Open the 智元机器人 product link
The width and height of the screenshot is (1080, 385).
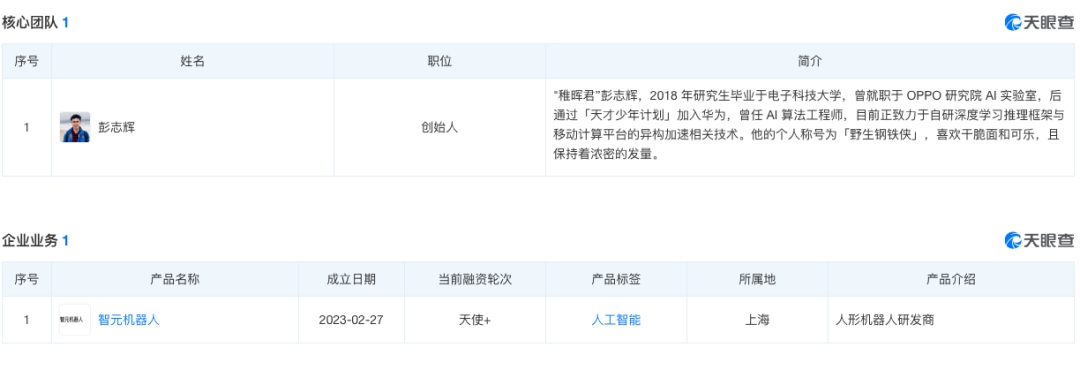(x=129, y=320)
